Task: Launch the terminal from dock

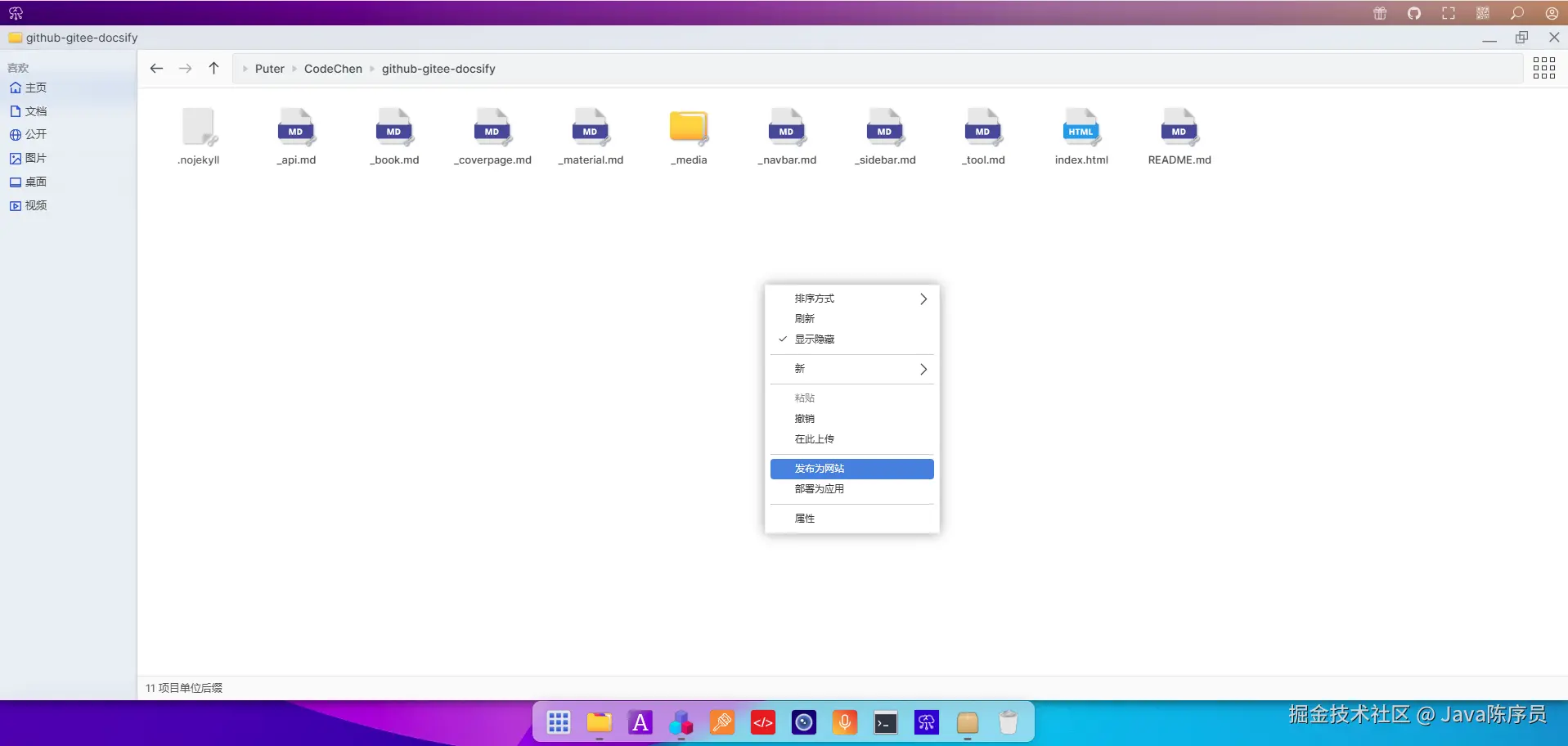Action: [886, 722]
